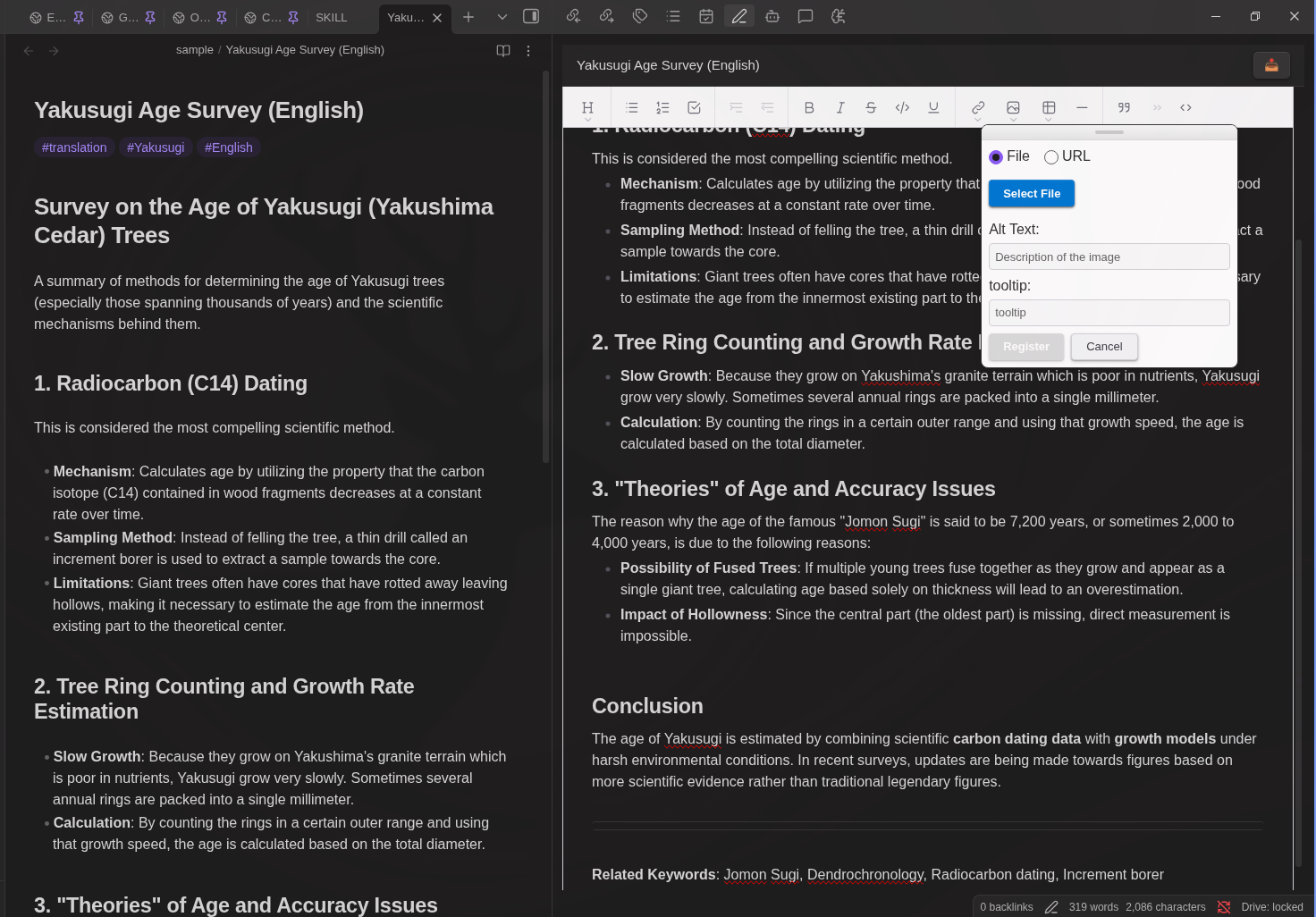Screen dimensions: 1316x917
Task: Toggle underline formatting
Action: click(x=933, y=107)
